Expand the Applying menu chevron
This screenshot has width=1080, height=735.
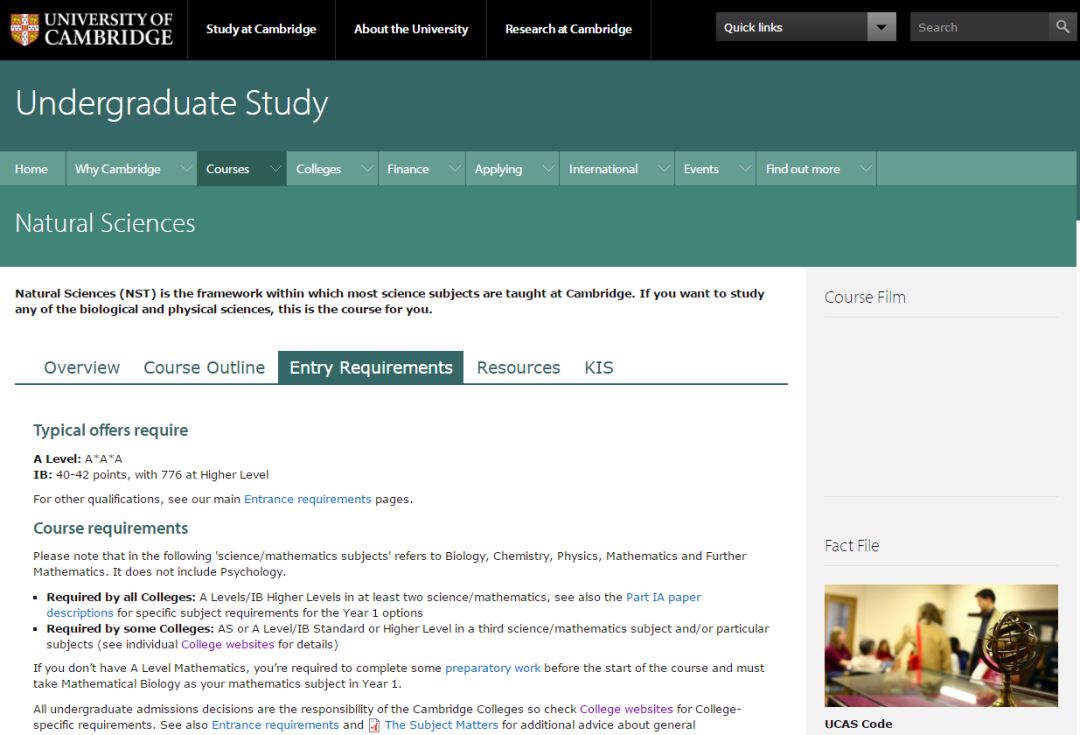coord(548,169)
